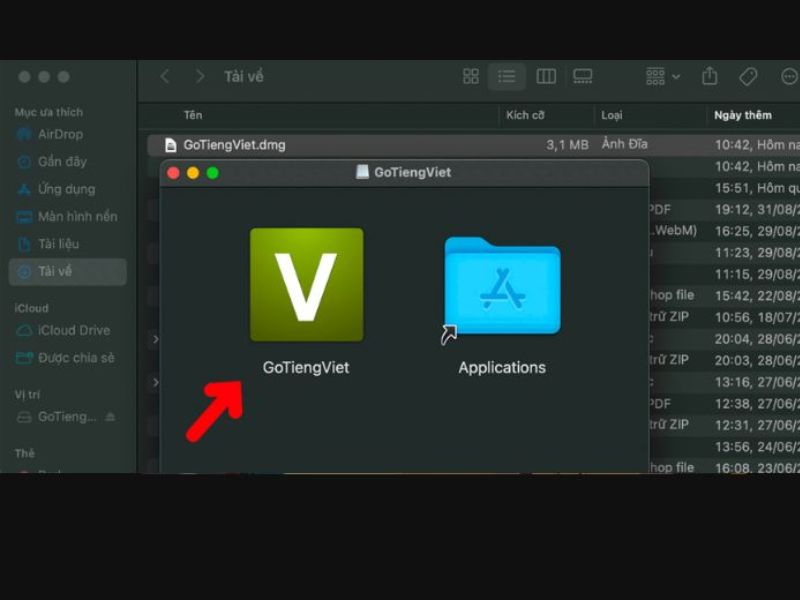Viewport: 800px width, 600px height.
Task: Select Gần đây in the sidebar
Action: coord(52,162)
